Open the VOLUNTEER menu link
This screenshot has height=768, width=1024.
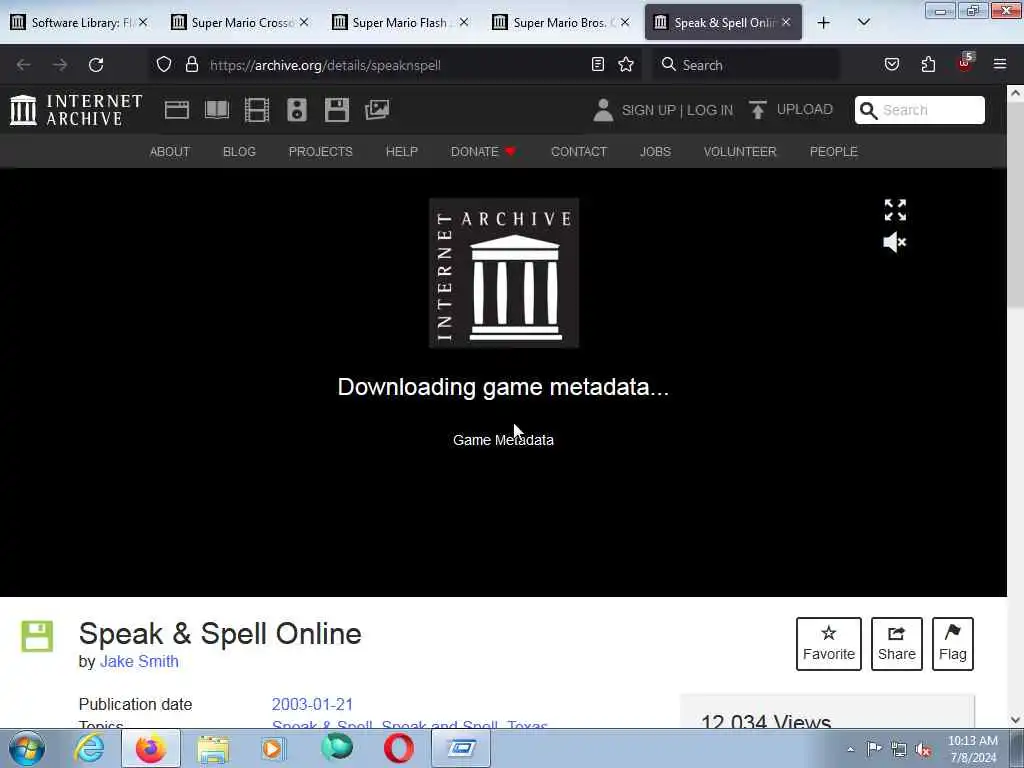(740, 152)
